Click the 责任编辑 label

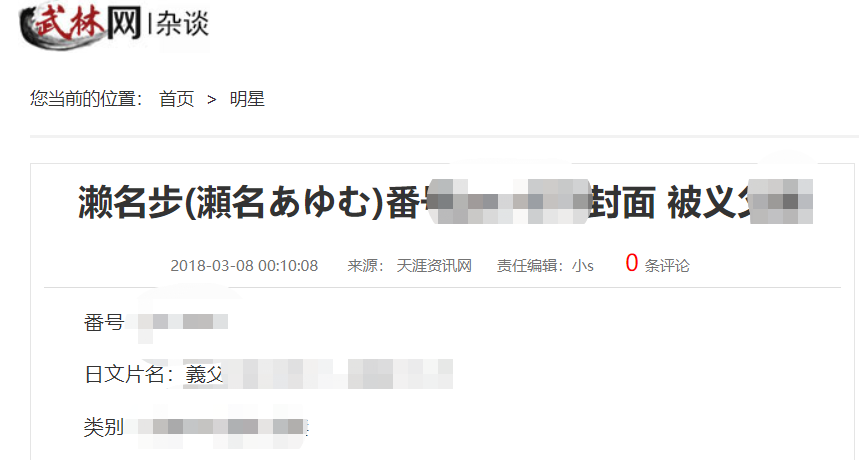pos(530,266)
